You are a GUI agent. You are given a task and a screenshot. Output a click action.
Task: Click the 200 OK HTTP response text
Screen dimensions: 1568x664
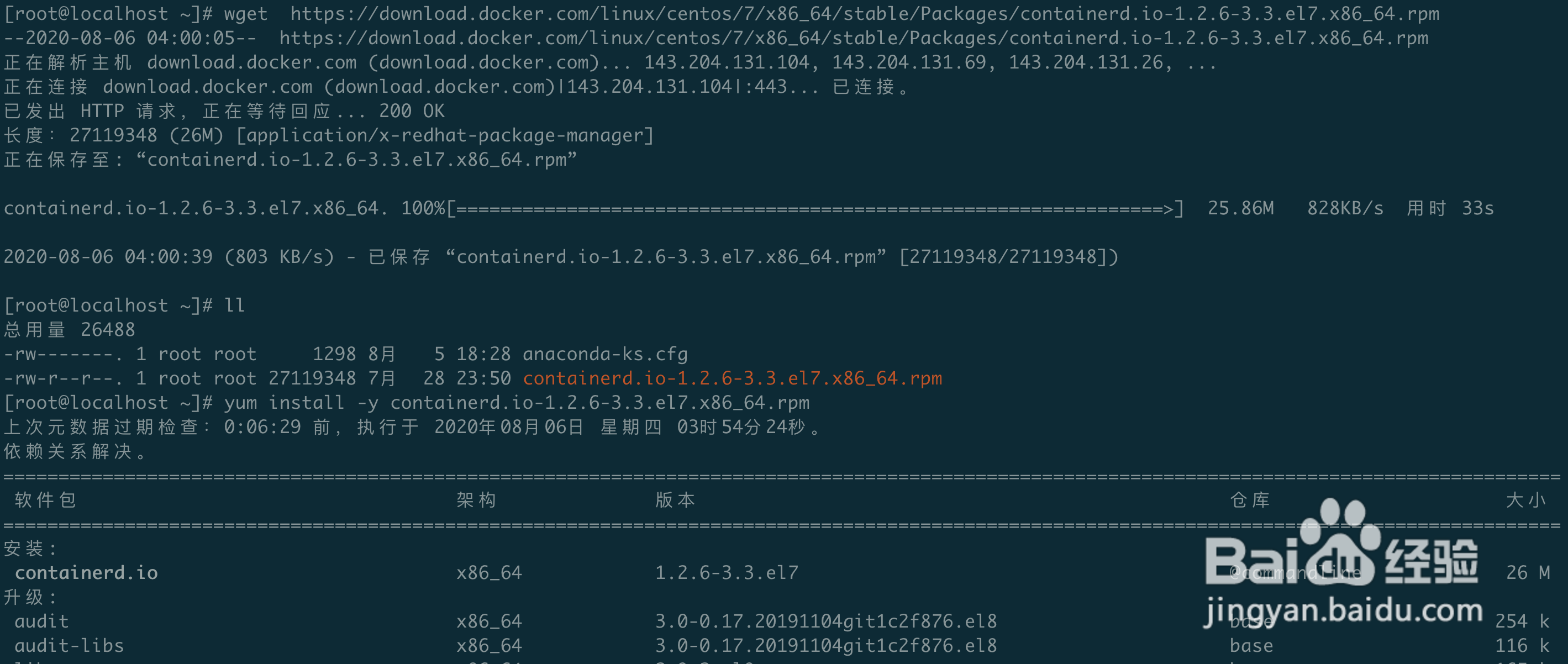pos(412,111)
